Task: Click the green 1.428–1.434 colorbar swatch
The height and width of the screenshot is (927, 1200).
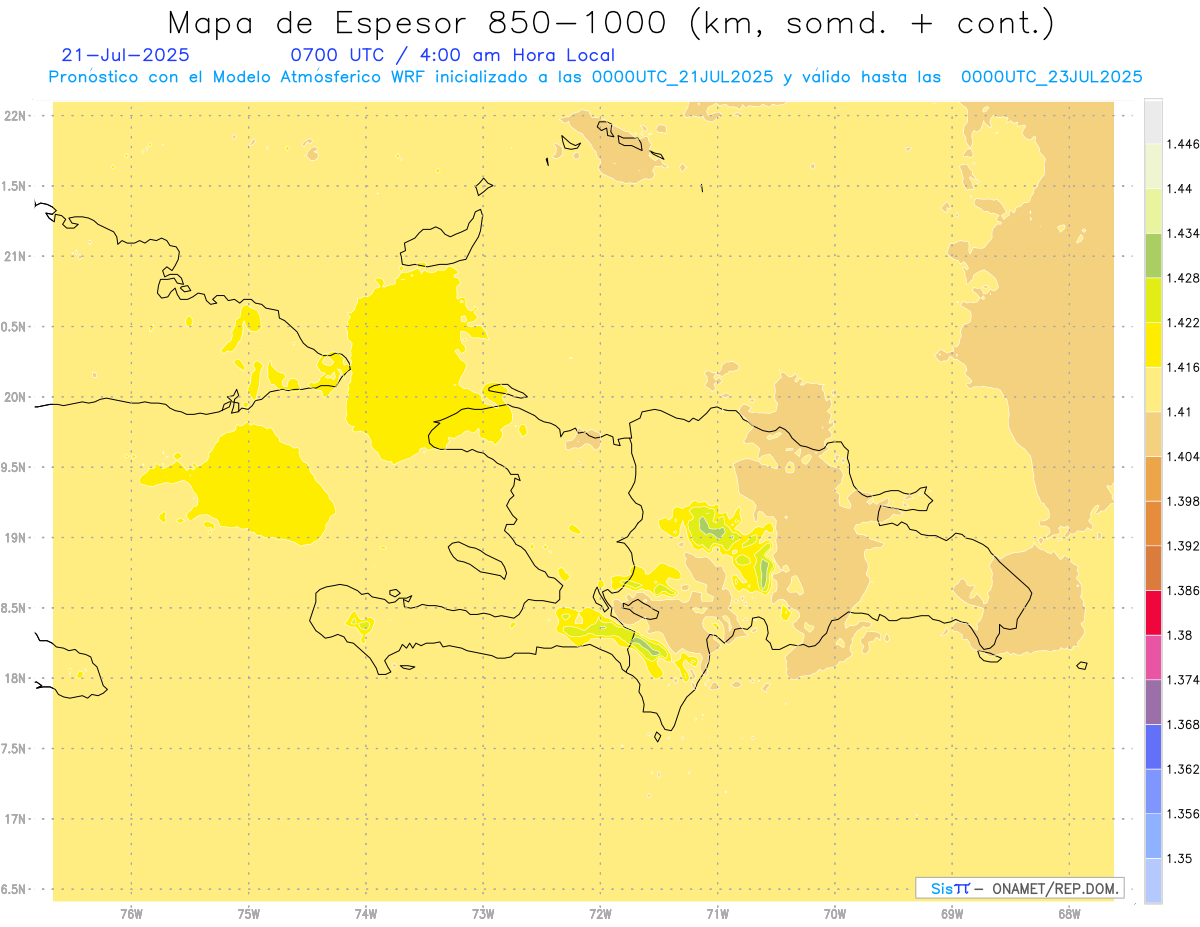Action: [x=1153, y=255]
